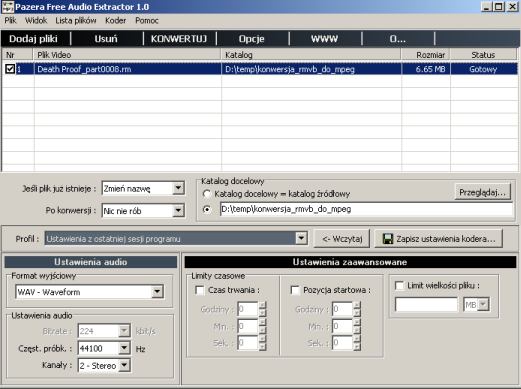Uncheck the Death Proof file row checkbox

(x=10, y=69)
